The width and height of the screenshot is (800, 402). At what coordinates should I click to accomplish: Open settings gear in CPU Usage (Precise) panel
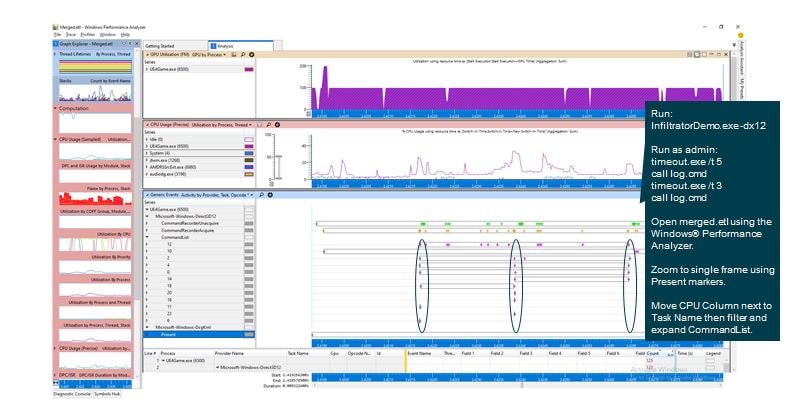coord(276,124)
